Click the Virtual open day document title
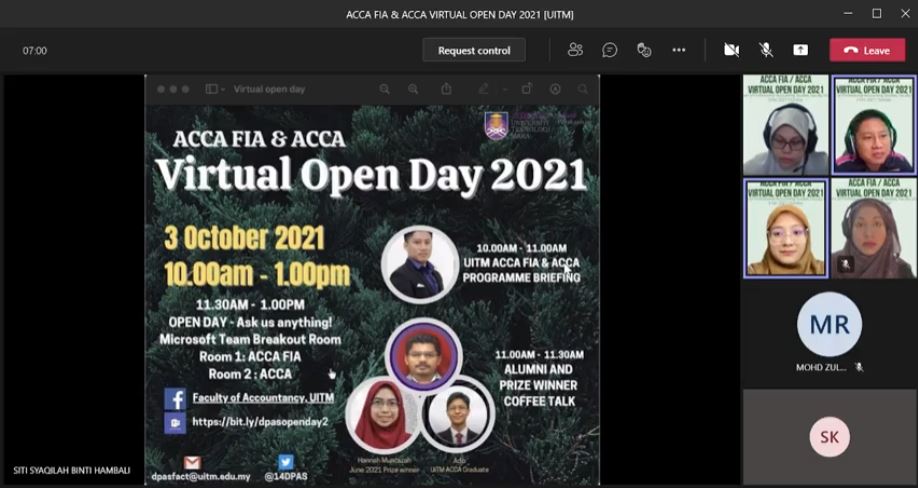The width and height of the screenshot is (918, 488). 269,89
